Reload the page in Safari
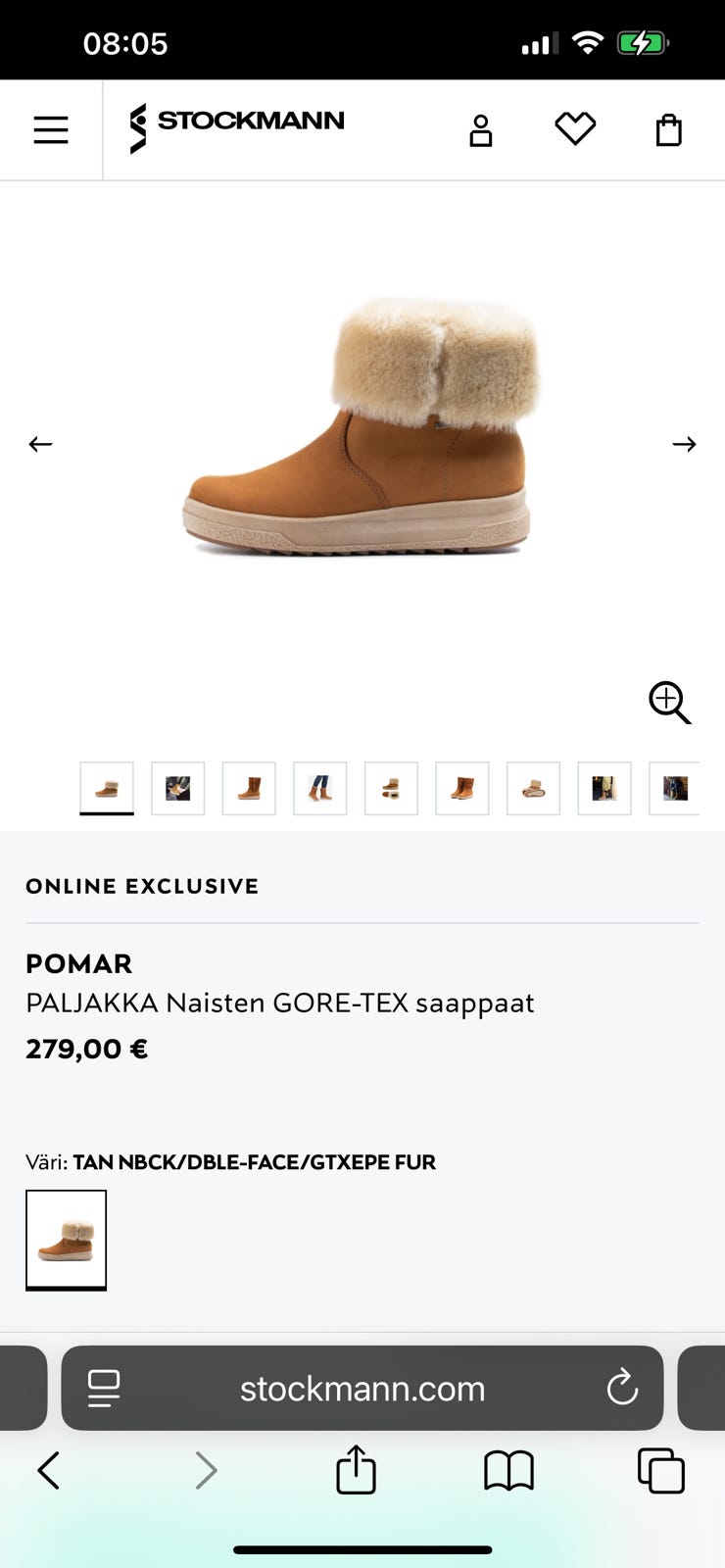The width and height of the screenshot is (725, 1568). coord(622,1388)
